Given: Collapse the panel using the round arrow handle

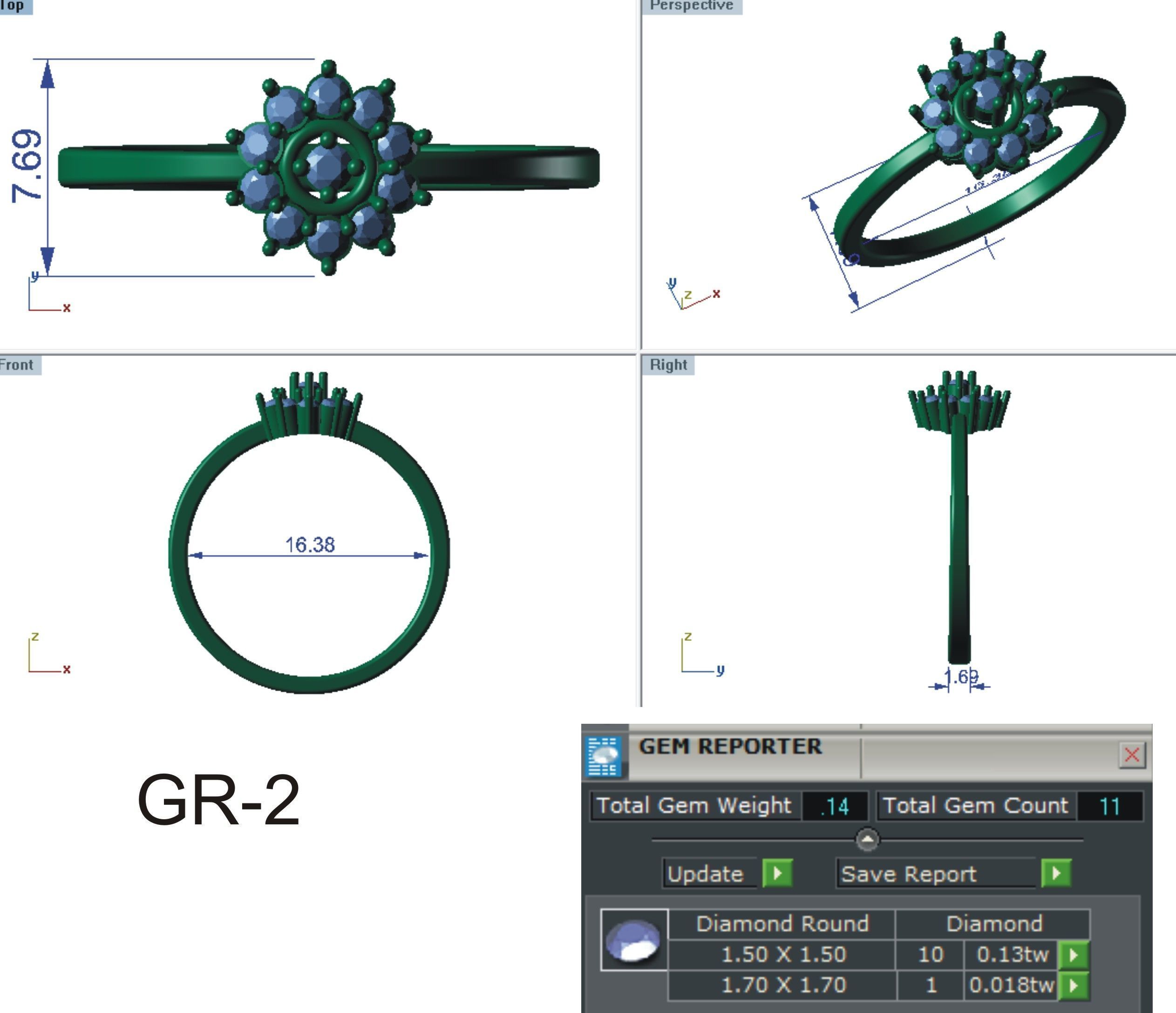Looking at the screenshot, I should 867,839.
